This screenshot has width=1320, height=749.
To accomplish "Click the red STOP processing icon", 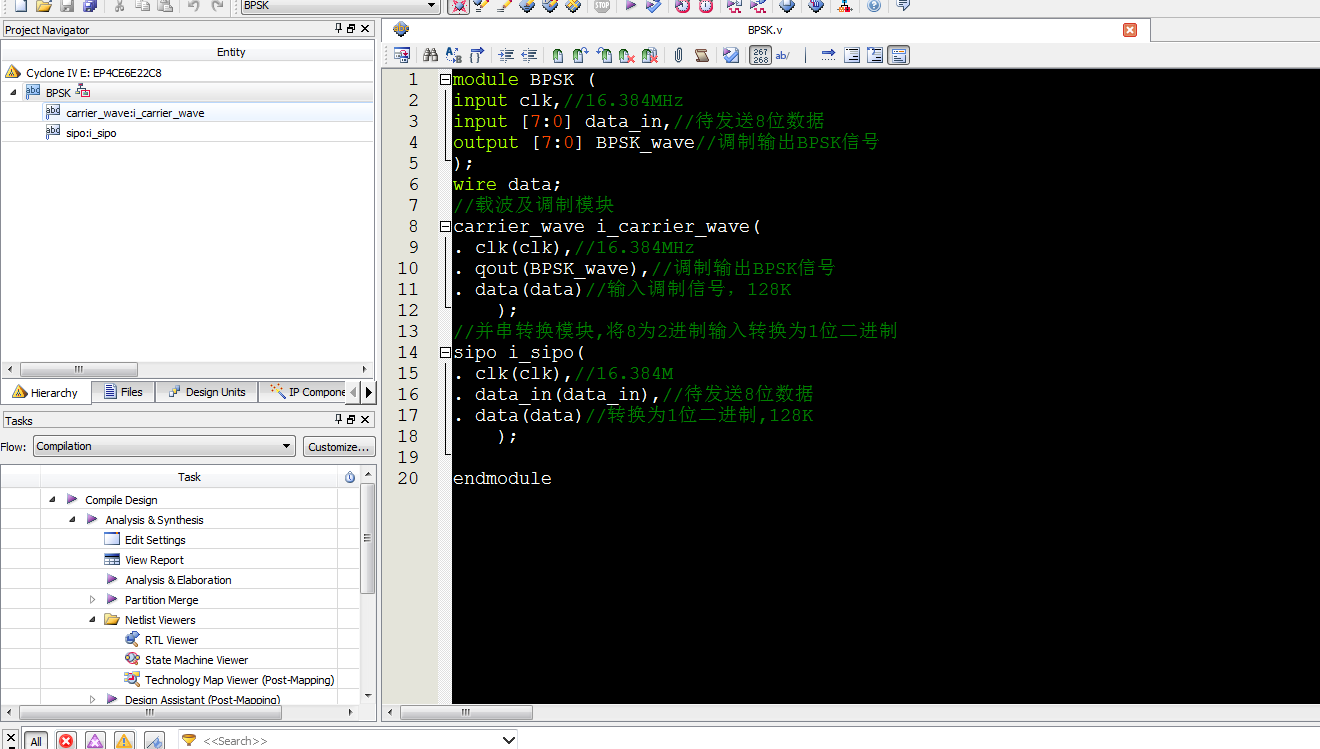I will click(602, 6).
